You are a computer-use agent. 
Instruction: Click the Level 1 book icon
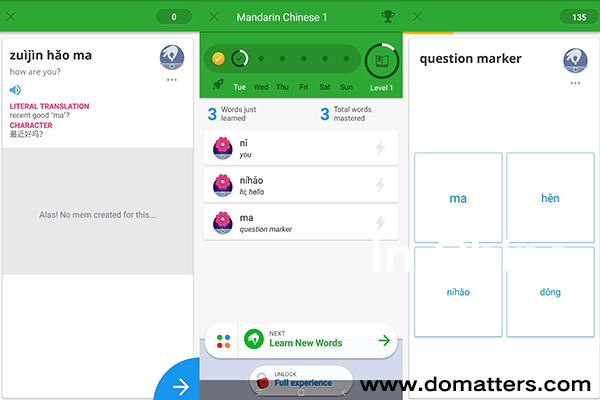(x=381, y=61)
